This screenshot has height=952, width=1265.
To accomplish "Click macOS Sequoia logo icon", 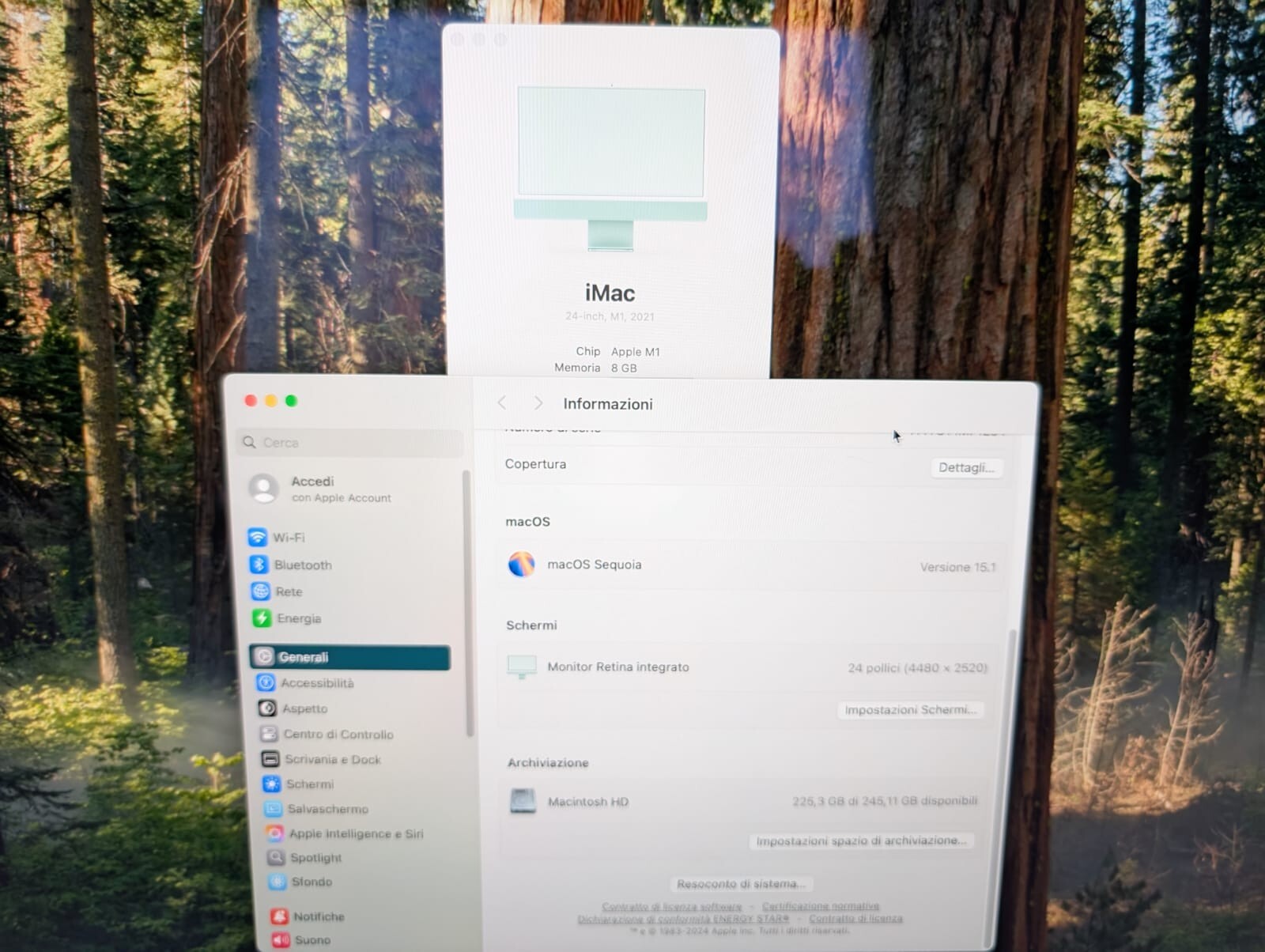I will click(522, 565).
